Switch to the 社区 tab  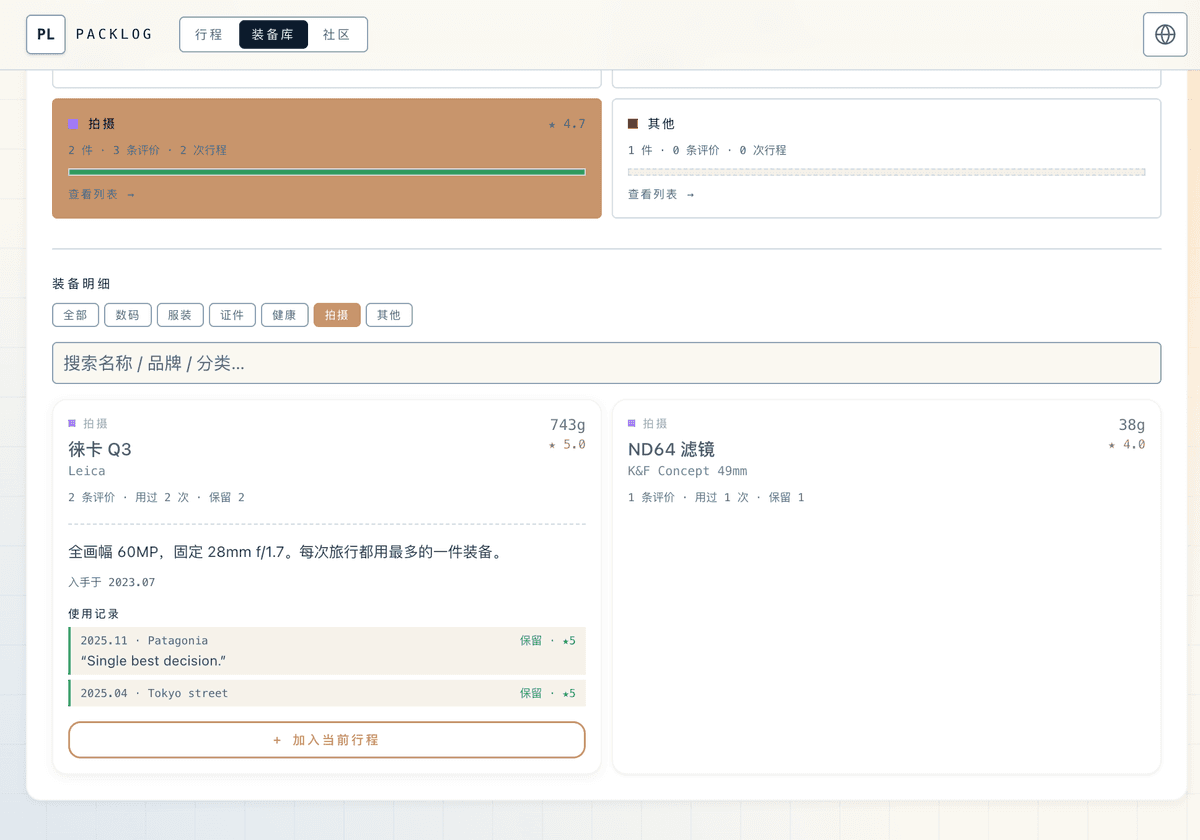(x=337, y=34)
